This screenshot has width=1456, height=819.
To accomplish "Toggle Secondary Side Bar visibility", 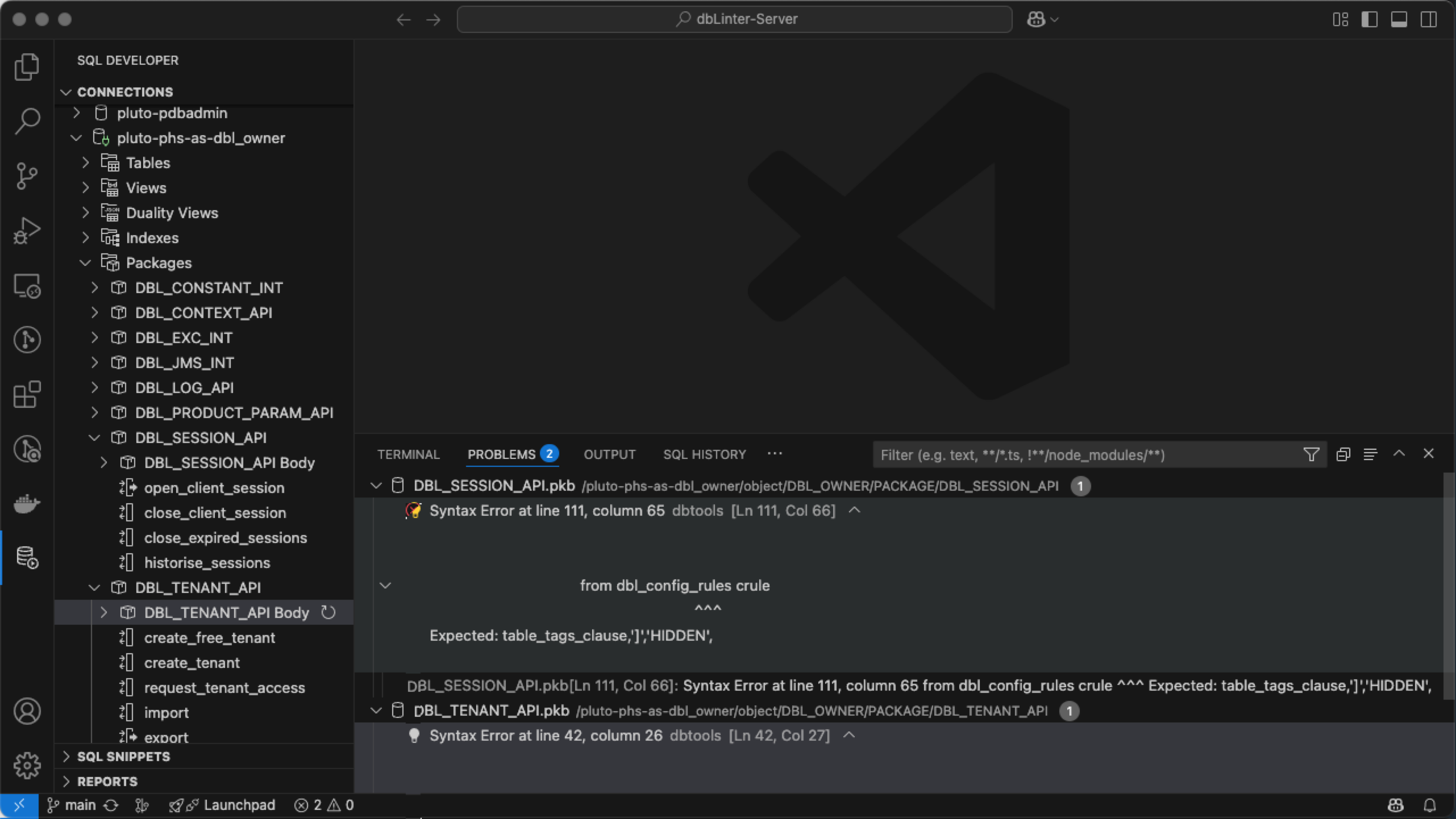I will [x=1429, y=19].
